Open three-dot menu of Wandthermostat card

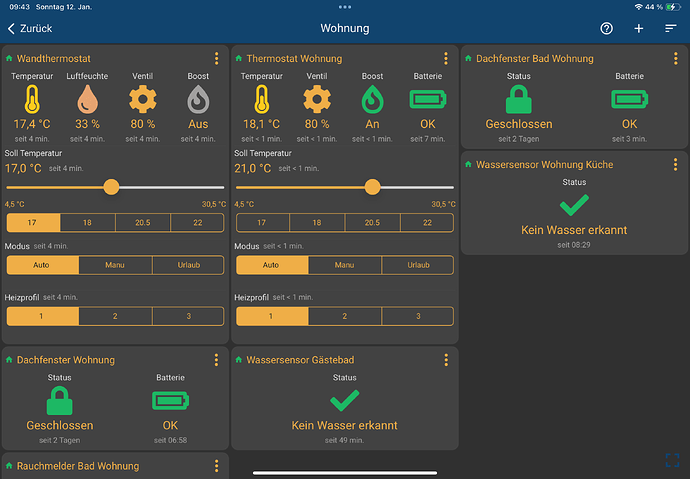coord(217,59)
